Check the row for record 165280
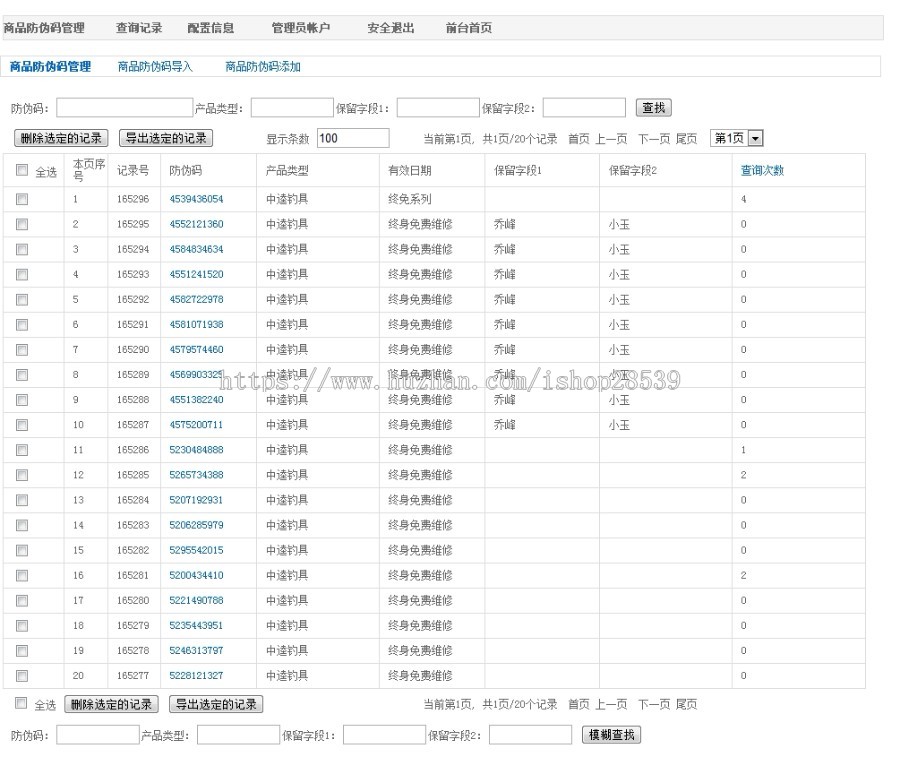The height and width of the screenshot is (757, 900). click(22, 601)
